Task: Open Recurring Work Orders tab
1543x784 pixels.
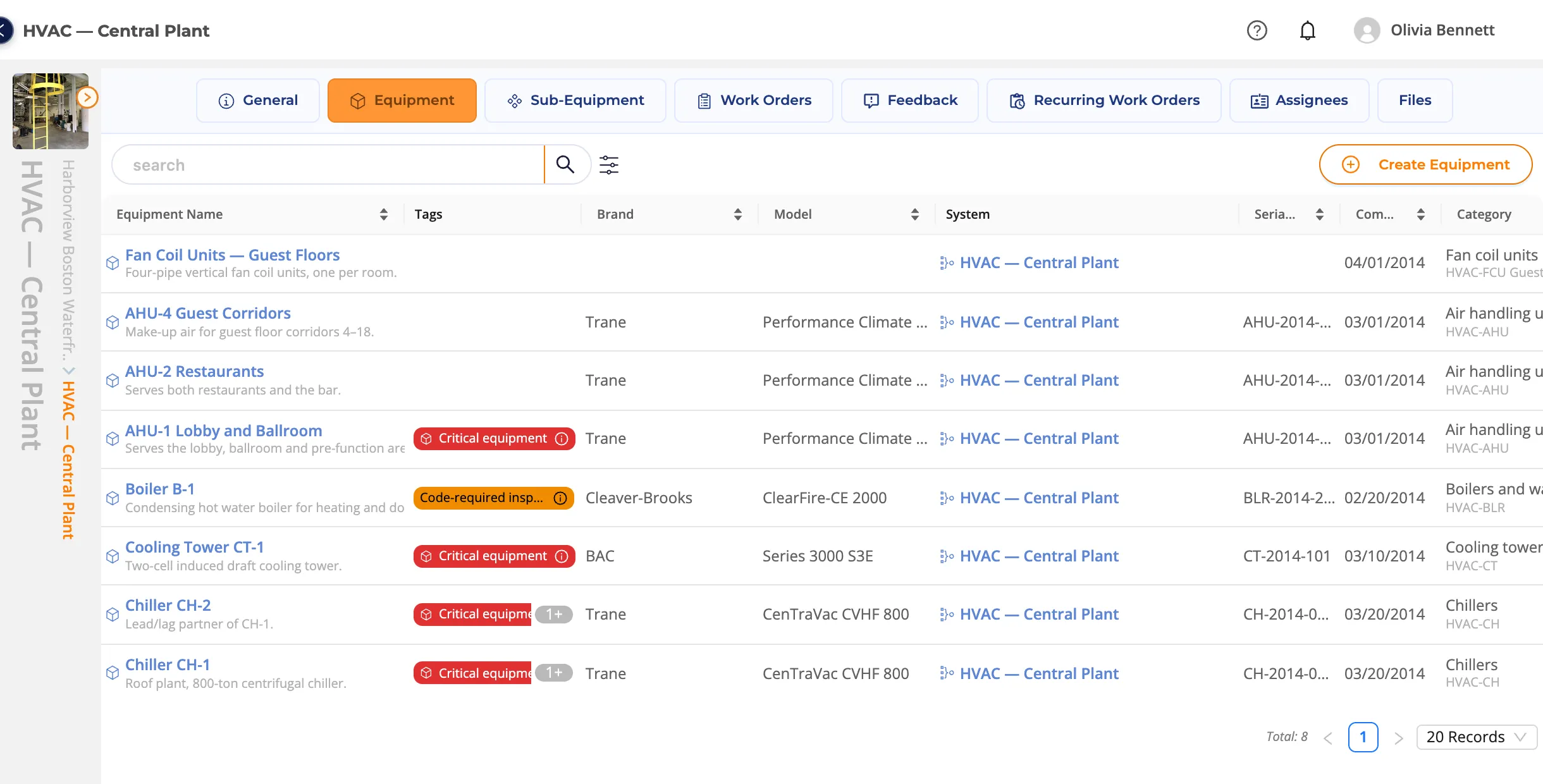Action: point(1104,101)
